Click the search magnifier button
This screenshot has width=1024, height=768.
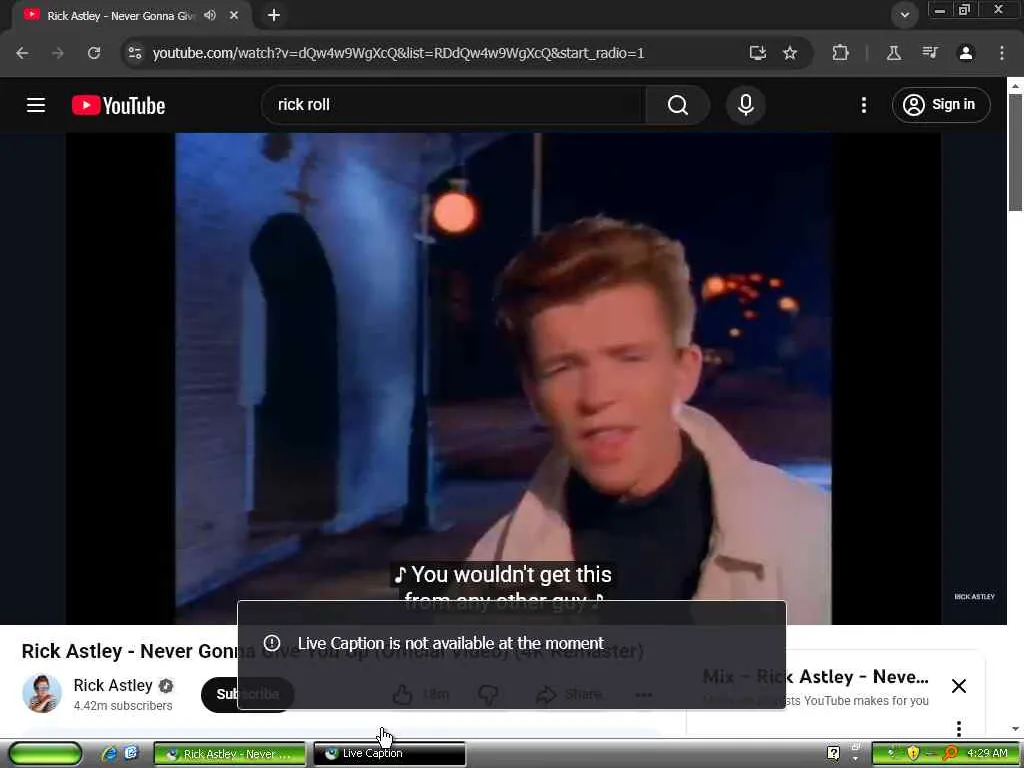[x=677, y=105]
